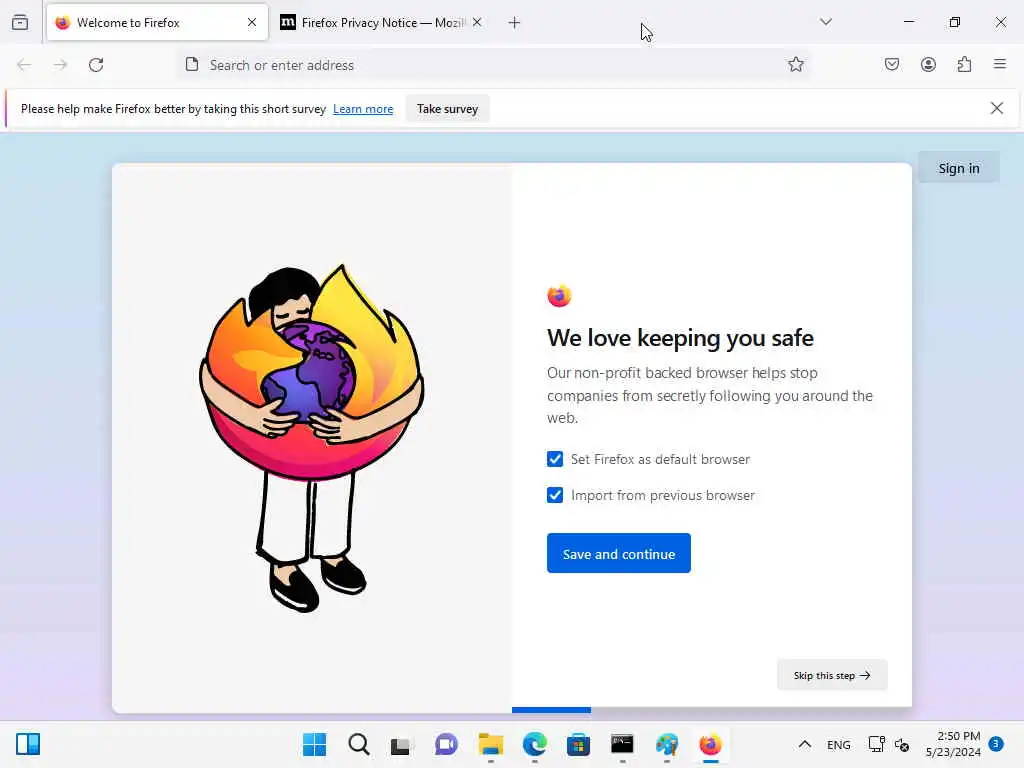
Task: Open the Windows Start menu
Action: 314,744
